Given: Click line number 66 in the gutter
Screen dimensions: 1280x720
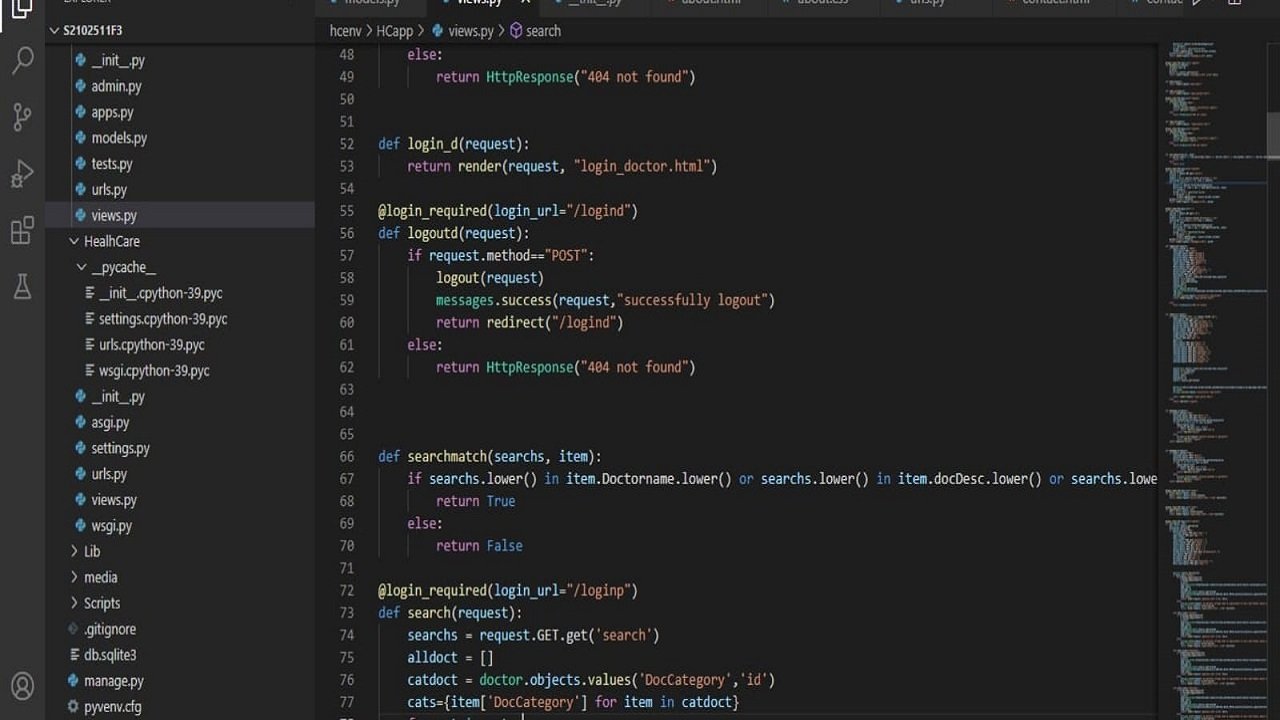Looking at the screenshot, I should point(347,457).
